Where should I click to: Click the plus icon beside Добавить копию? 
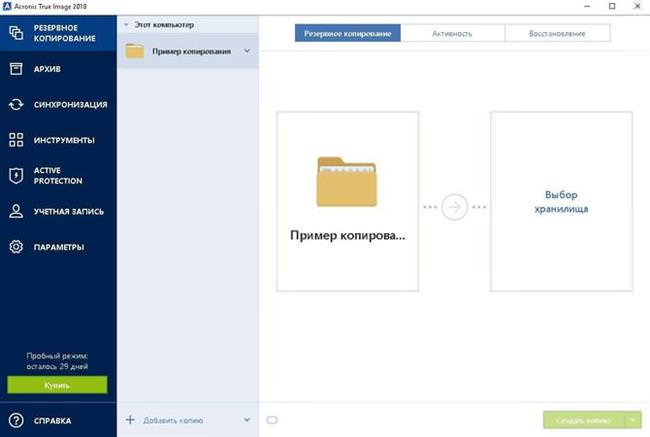130,420
